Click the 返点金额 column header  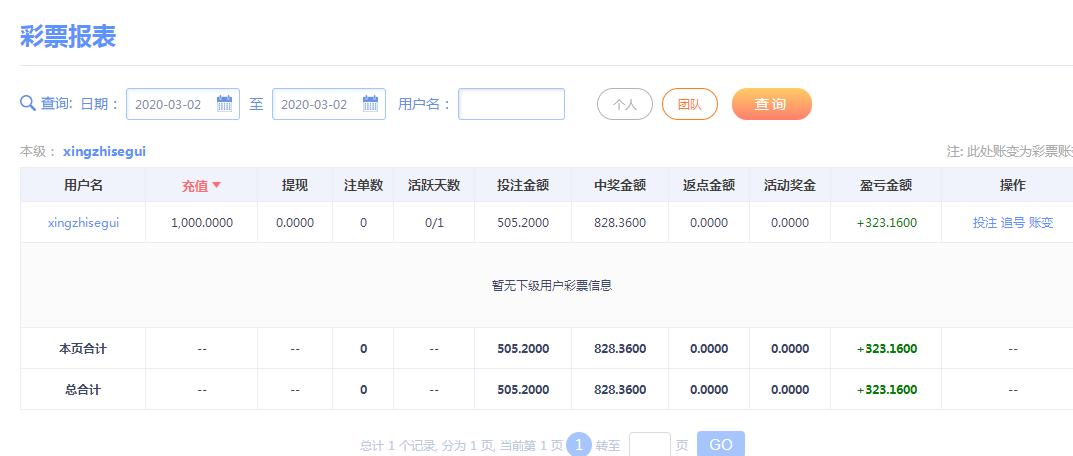[709, 185]
